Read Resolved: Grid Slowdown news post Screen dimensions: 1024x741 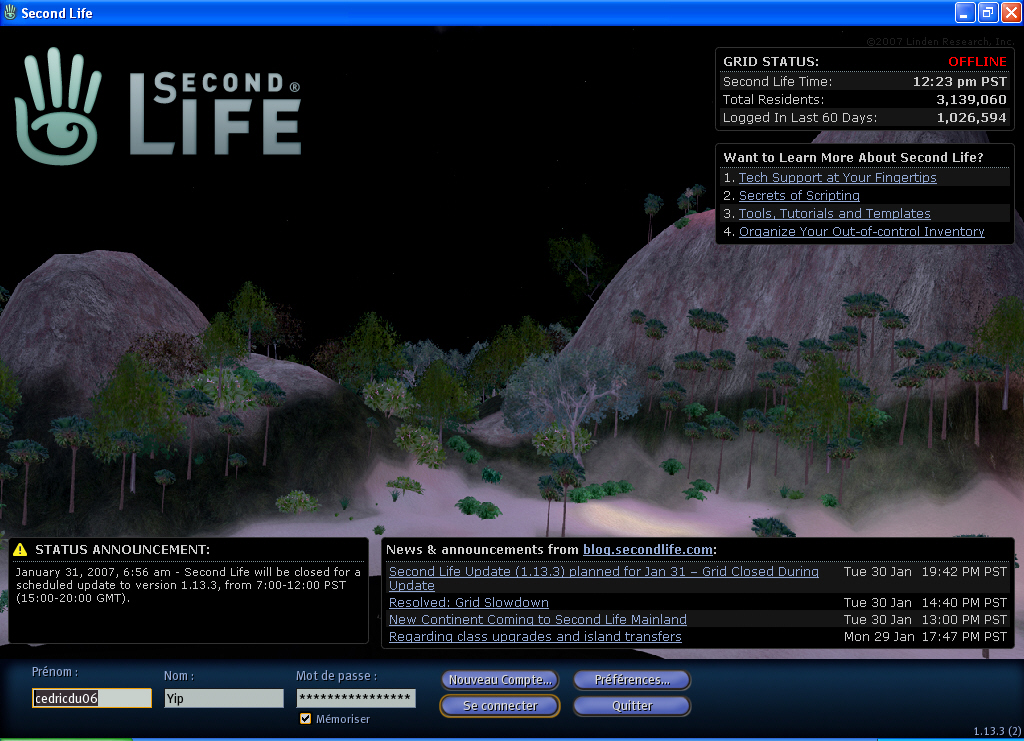[x=468, y=603]
